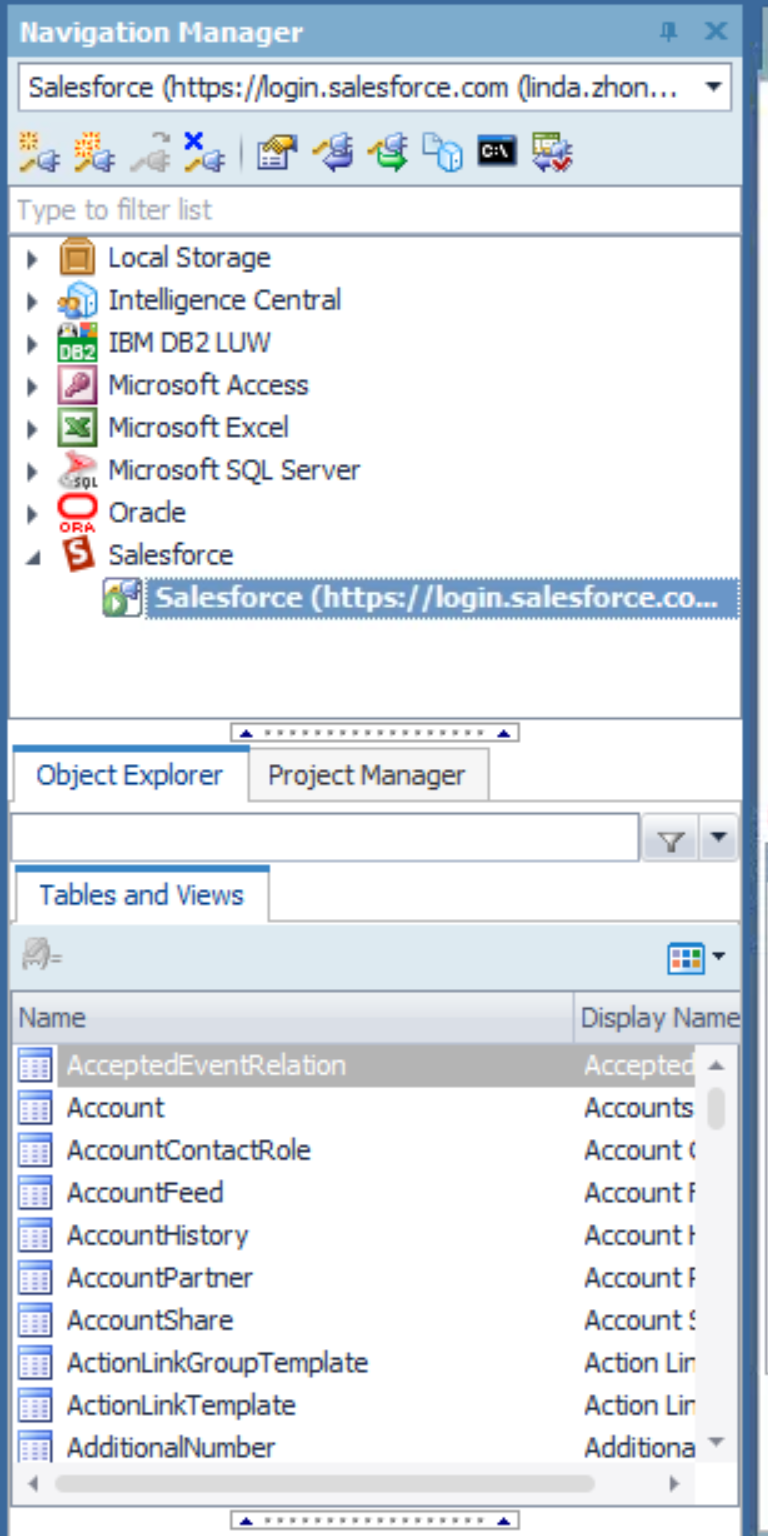Click the grayed-out reconnect plug icon
The height and width of the screenshot is (1536, 768).
pos(151,152)
